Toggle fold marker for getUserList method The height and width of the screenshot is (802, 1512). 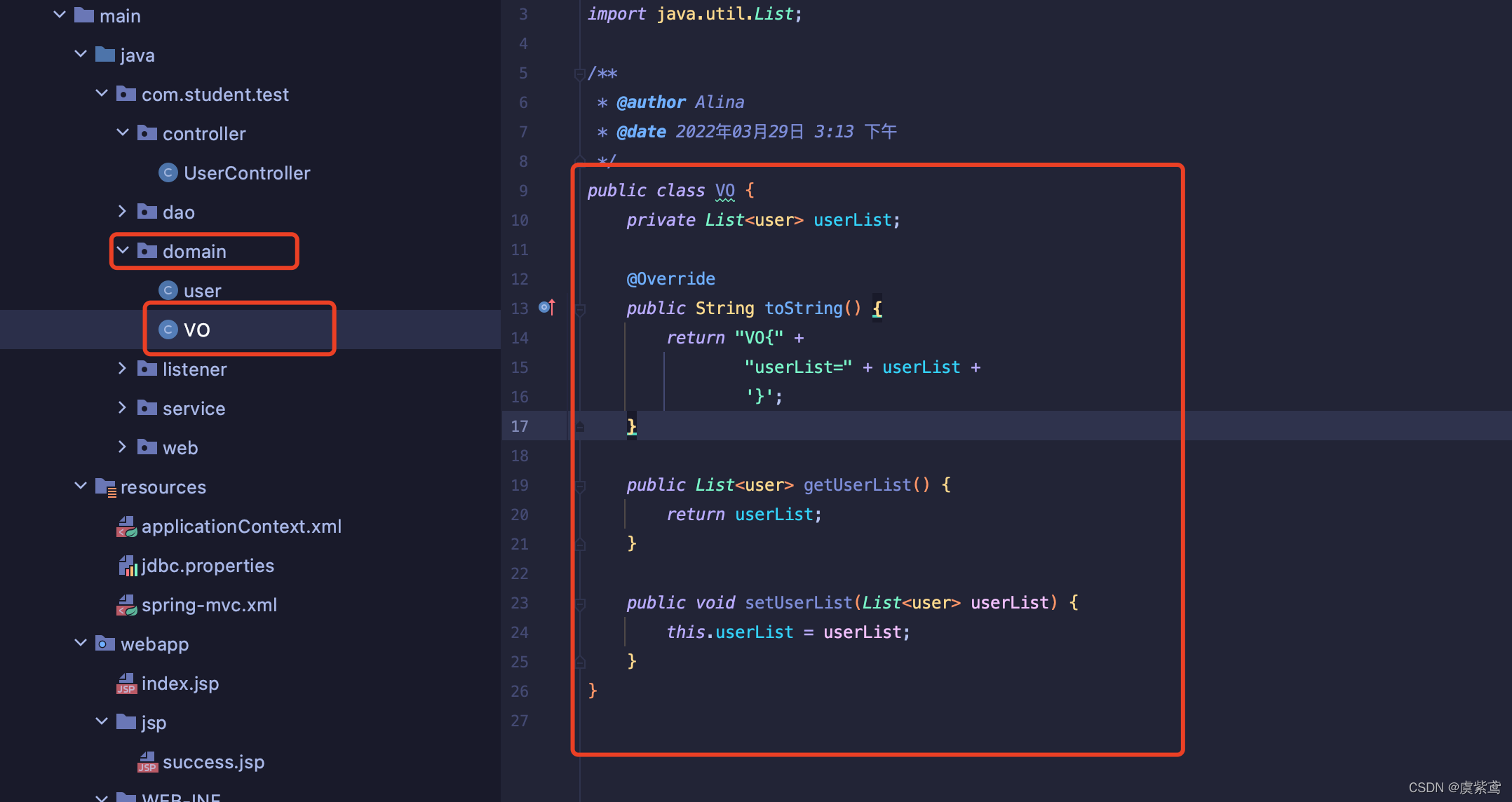[580, 485]
